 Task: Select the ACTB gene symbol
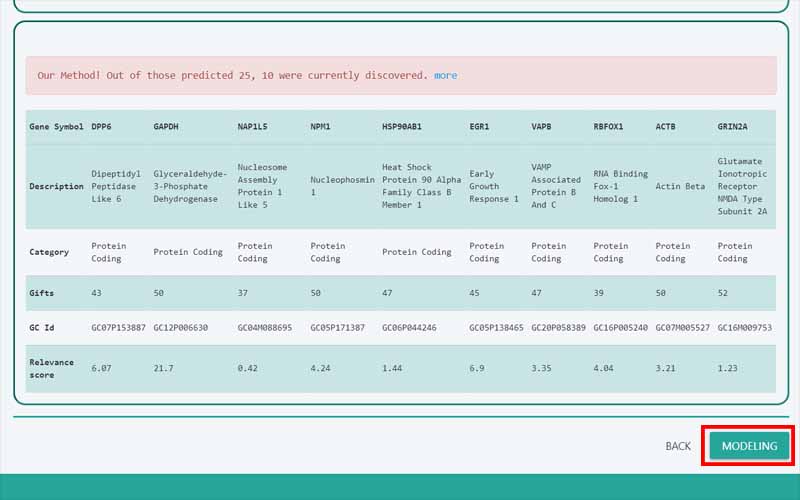[666, 128]
